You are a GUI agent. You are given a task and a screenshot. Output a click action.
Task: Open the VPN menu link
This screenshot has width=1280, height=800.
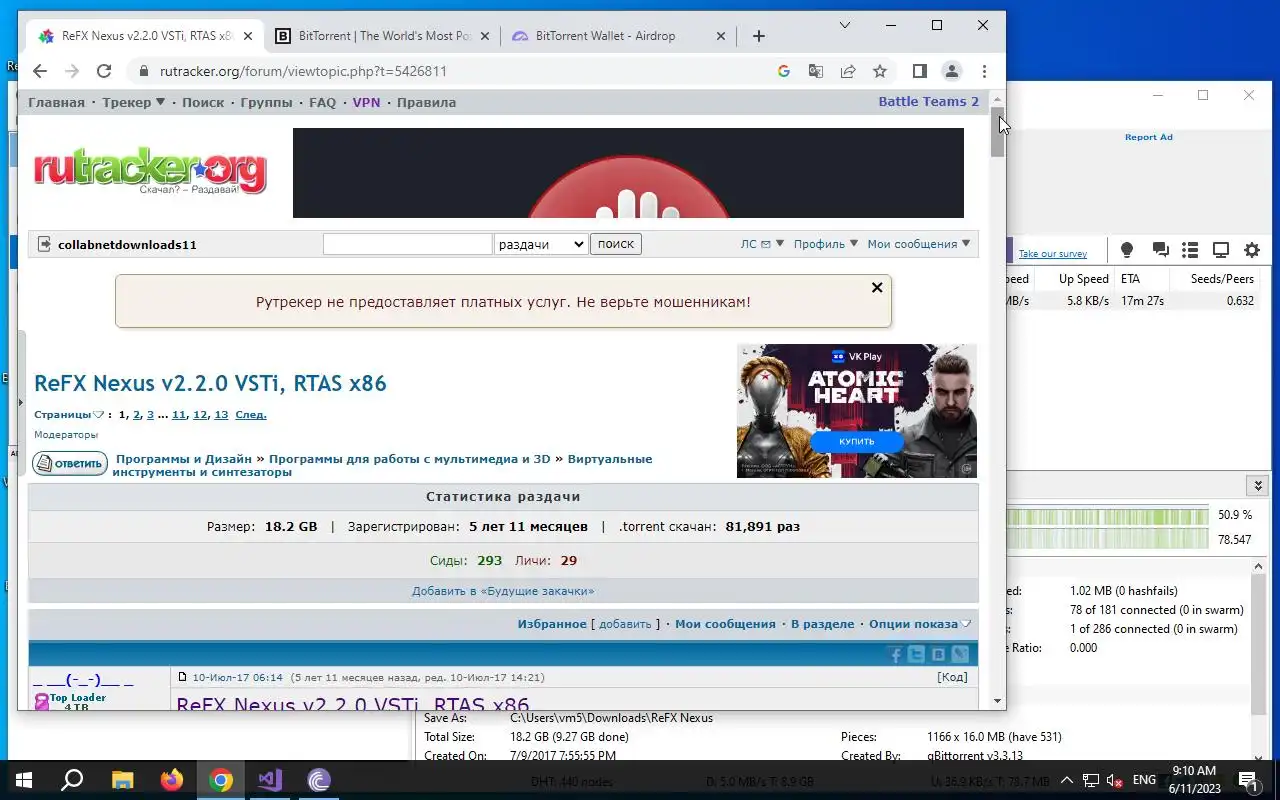click(366, 102)
